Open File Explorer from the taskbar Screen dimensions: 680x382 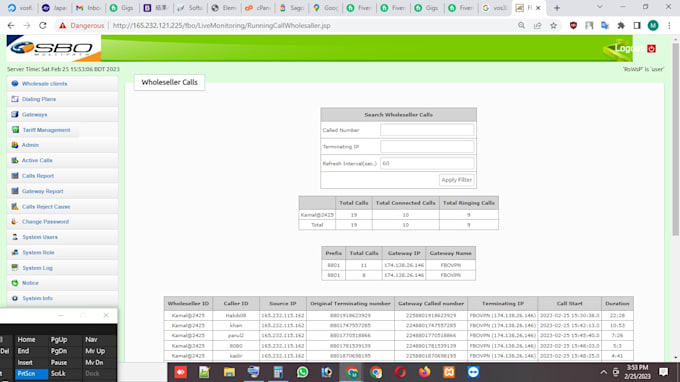click(x=229, y=372)
